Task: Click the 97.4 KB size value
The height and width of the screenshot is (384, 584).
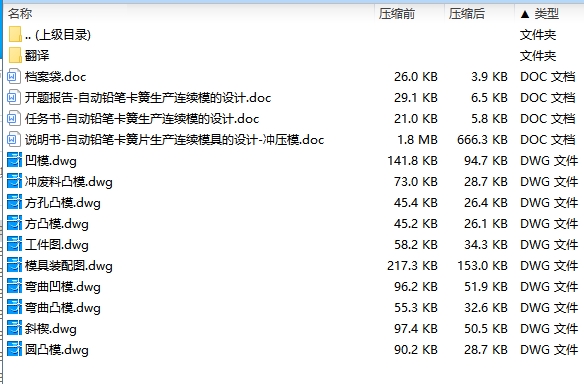Action: [416, 329]
